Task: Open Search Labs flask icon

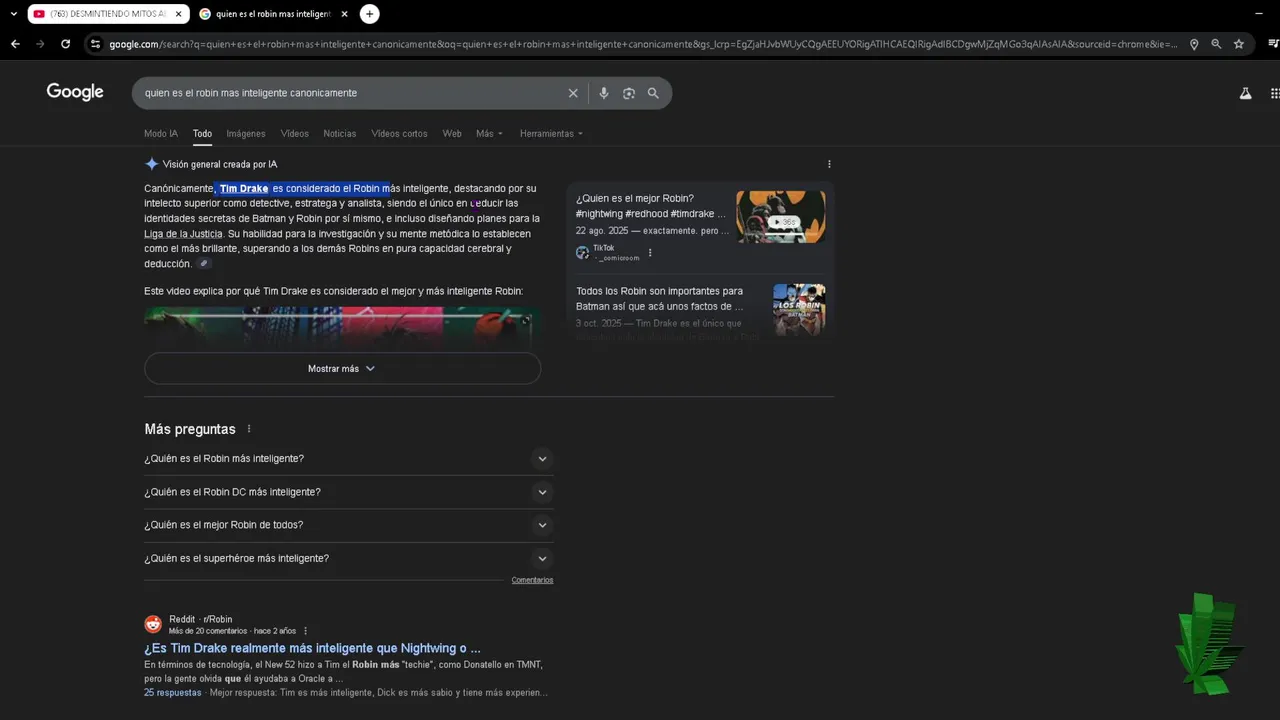Action: tap(1245, 93)
